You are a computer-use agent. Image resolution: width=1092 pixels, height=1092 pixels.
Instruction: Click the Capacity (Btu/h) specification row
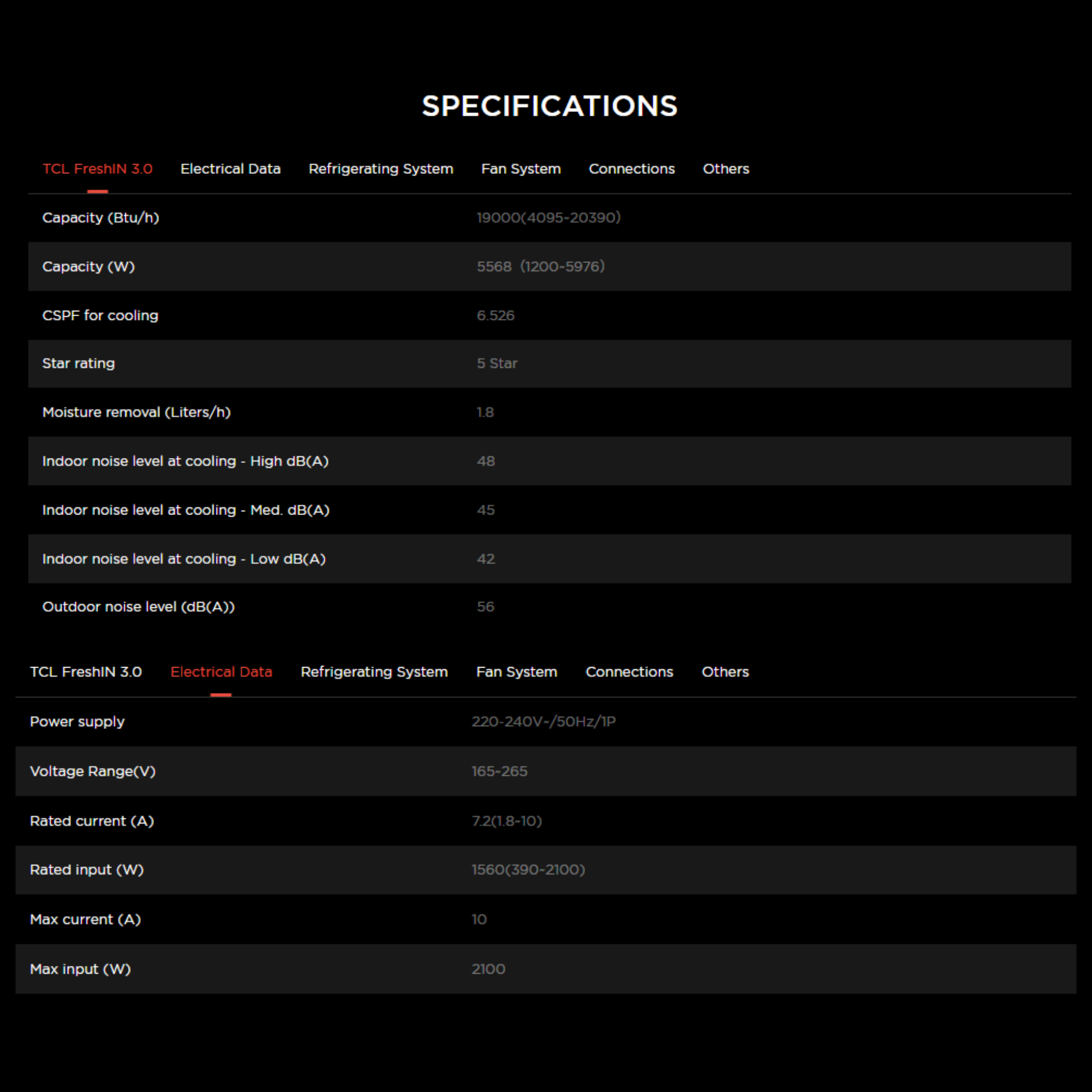(x=101, y=218)
